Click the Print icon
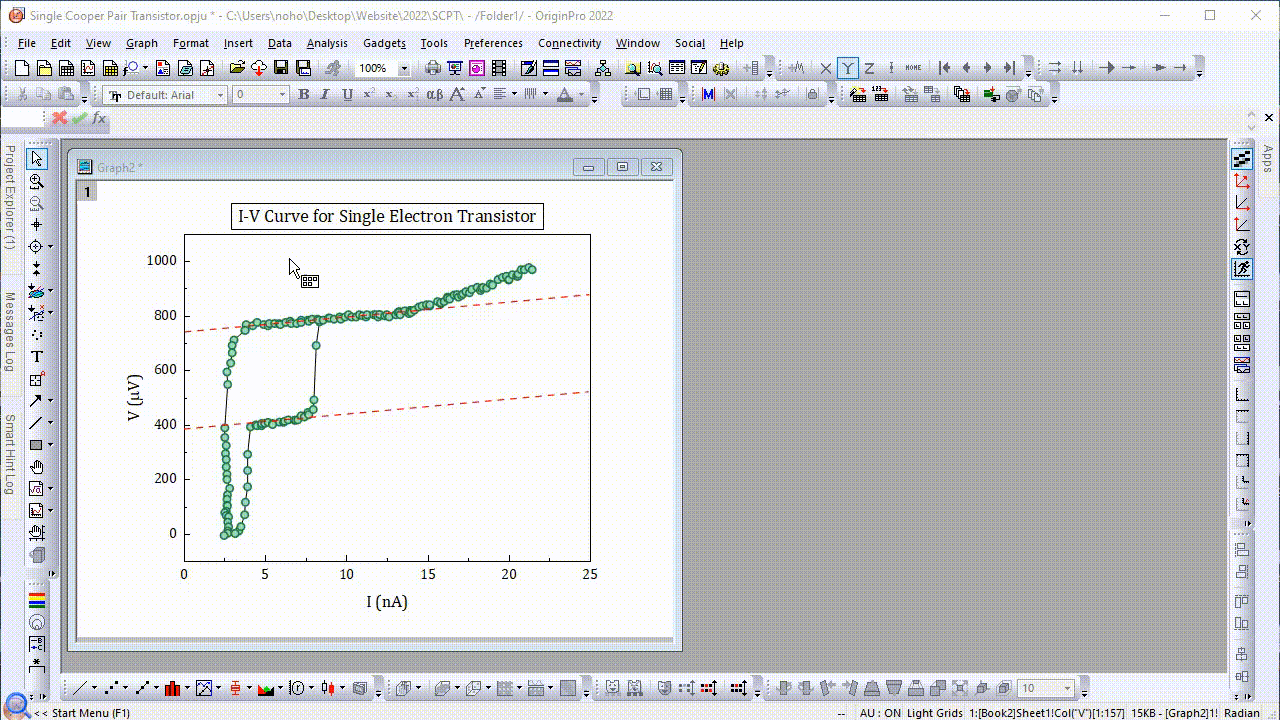Viewport: 1280px width, 720px height. [x=433, y=68]
